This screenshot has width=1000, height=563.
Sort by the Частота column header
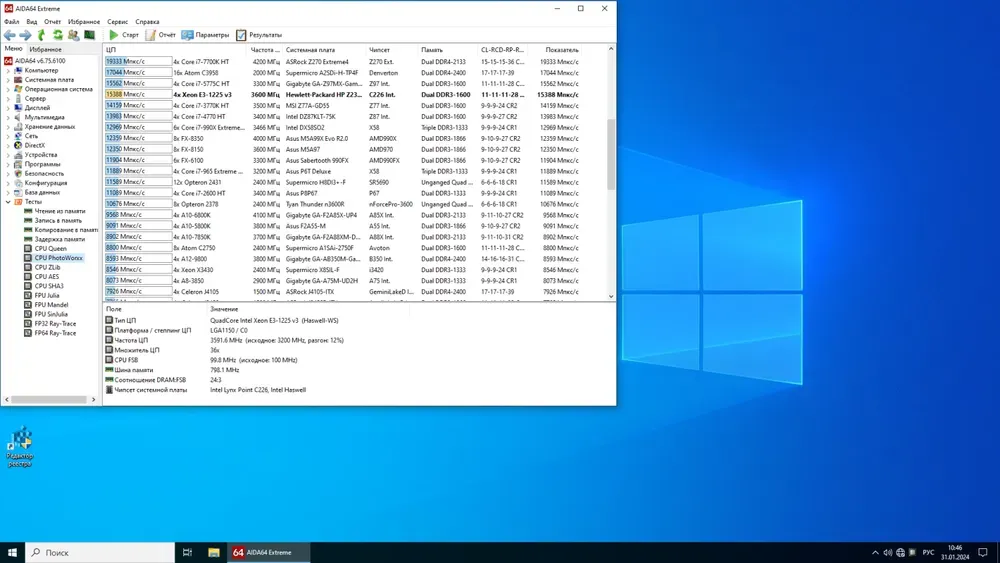point(265,49)
